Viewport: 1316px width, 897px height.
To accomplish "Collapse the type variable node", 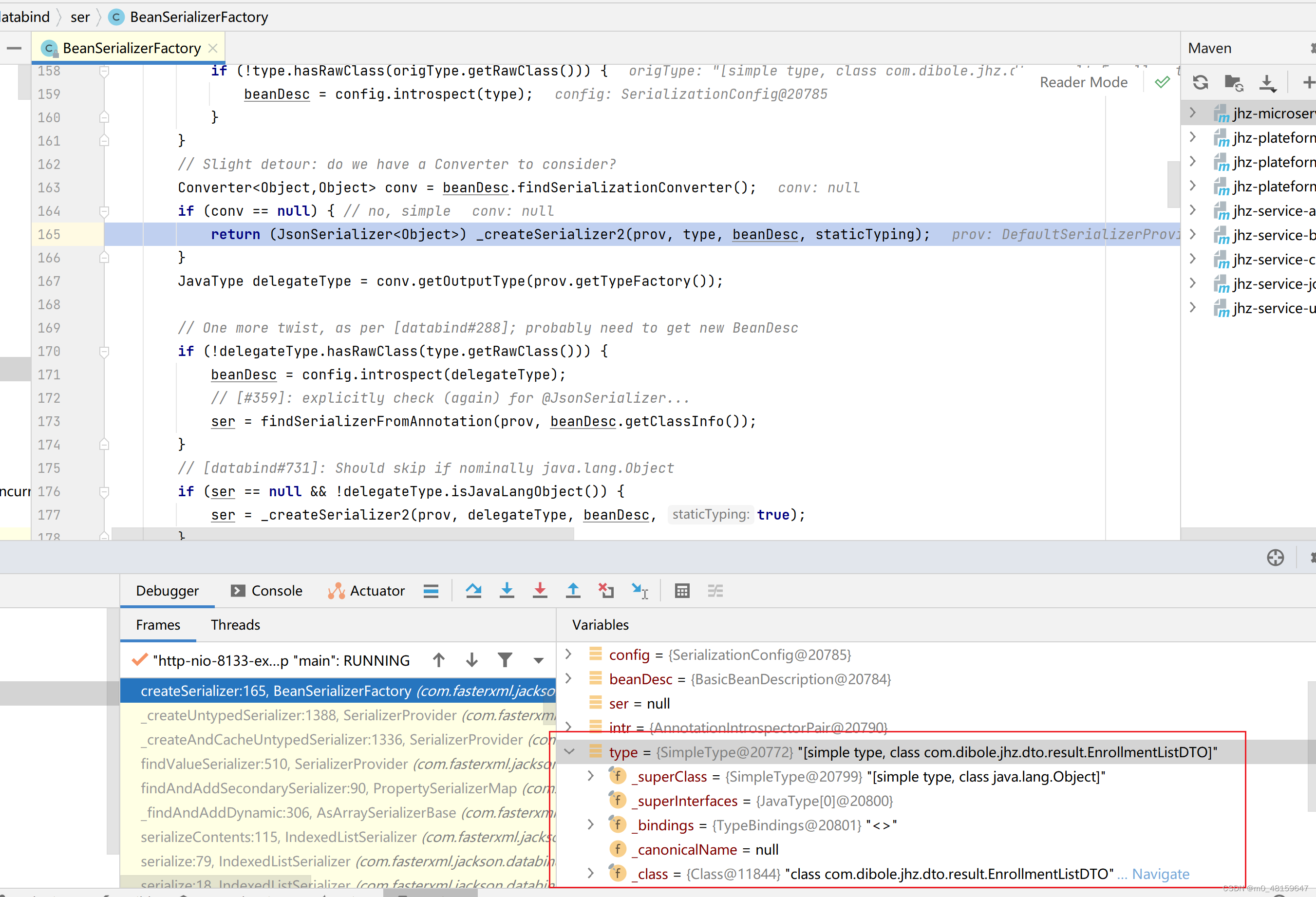I will tap(570, 752).
